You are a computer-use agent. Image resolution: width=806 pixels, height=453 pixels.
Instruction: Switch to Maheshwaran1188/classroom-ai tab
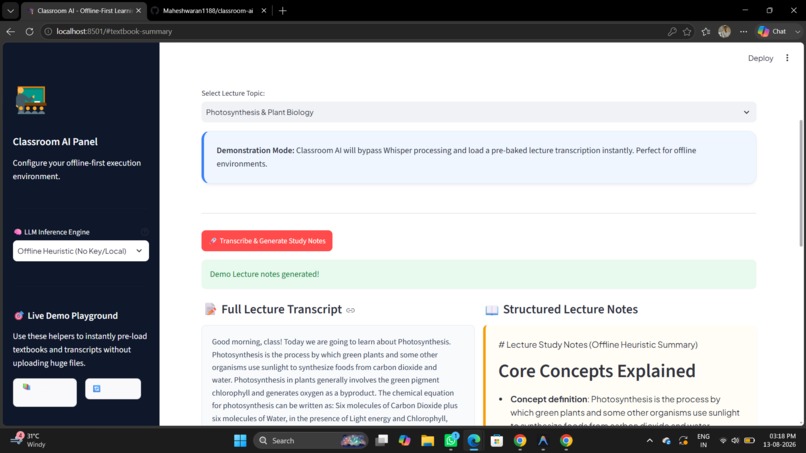point(208,10)
